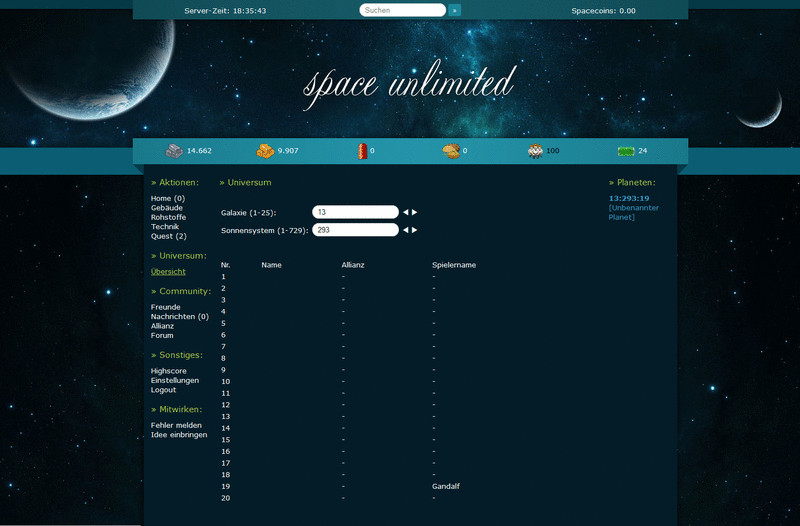Click the Aktionen sidebar heading
Viewport: 800px width, 526px height.
(175, 183)
